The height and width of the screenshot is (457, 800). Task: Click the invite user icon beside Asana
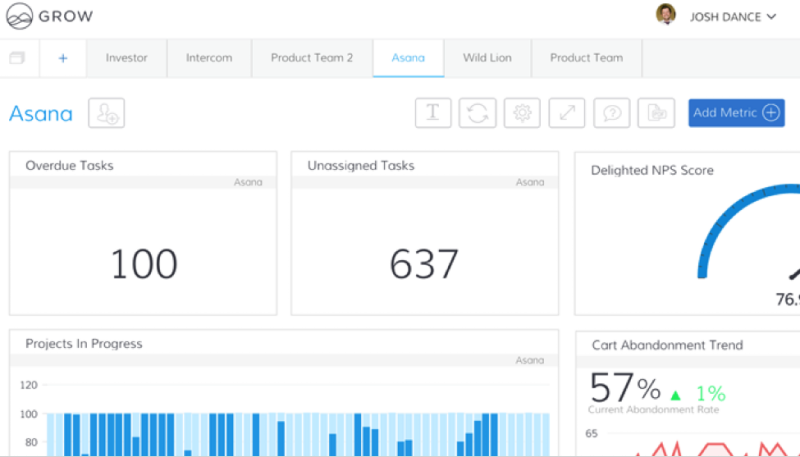[x=107, y=113]
